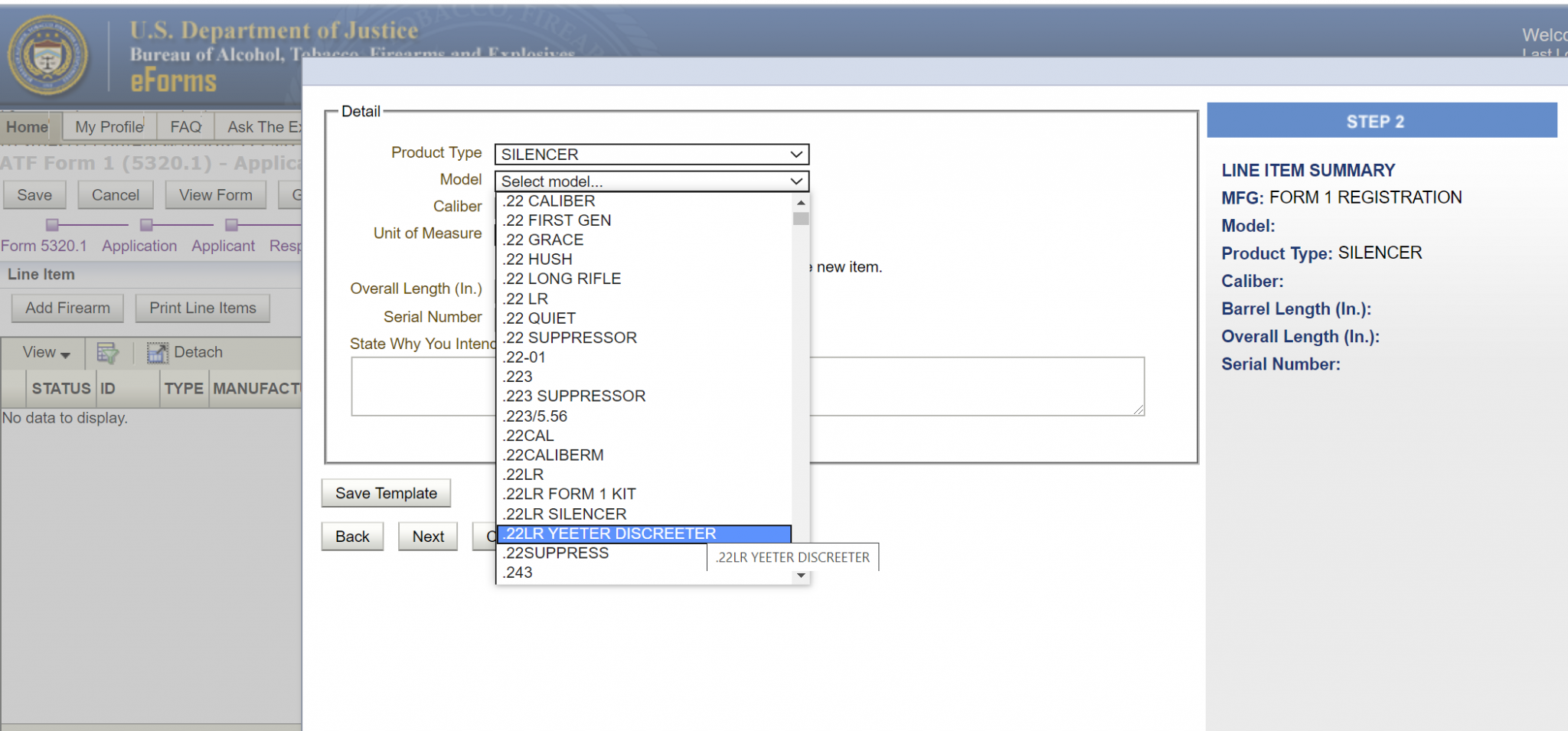This screenshot has height=731, width=1568.
Task: Pick the .22 LR model entry
Action: (x=644, y=299)
